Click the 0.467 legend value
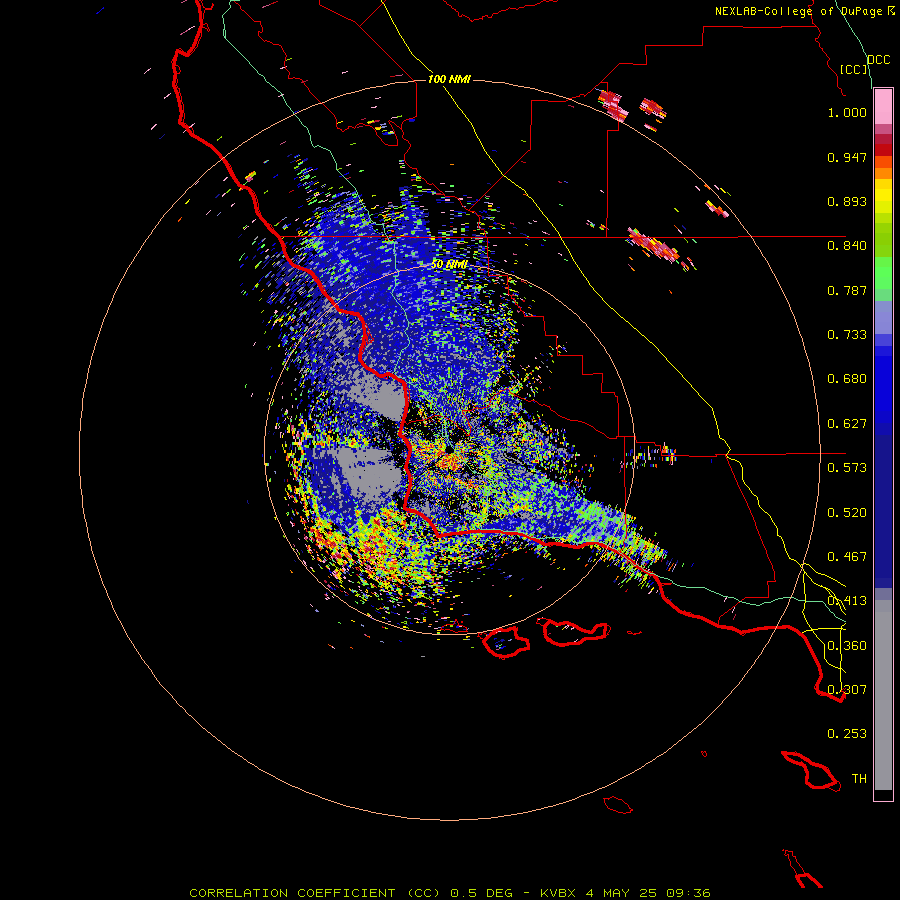 click(x=847, y=557)
